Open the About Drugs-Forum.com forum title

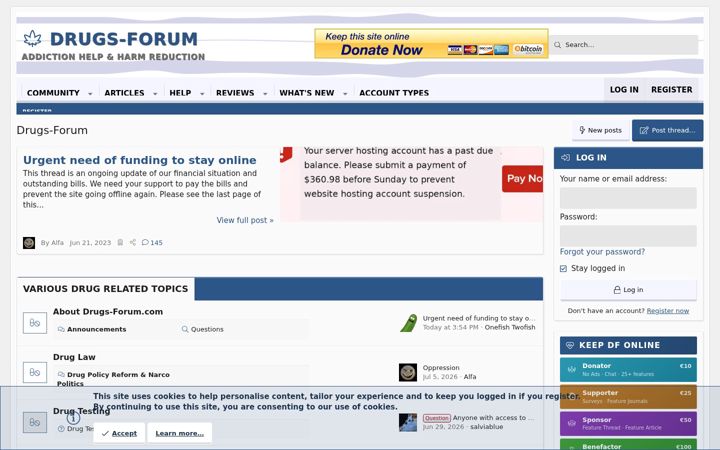pyautogui.click(x=108, y=311)
